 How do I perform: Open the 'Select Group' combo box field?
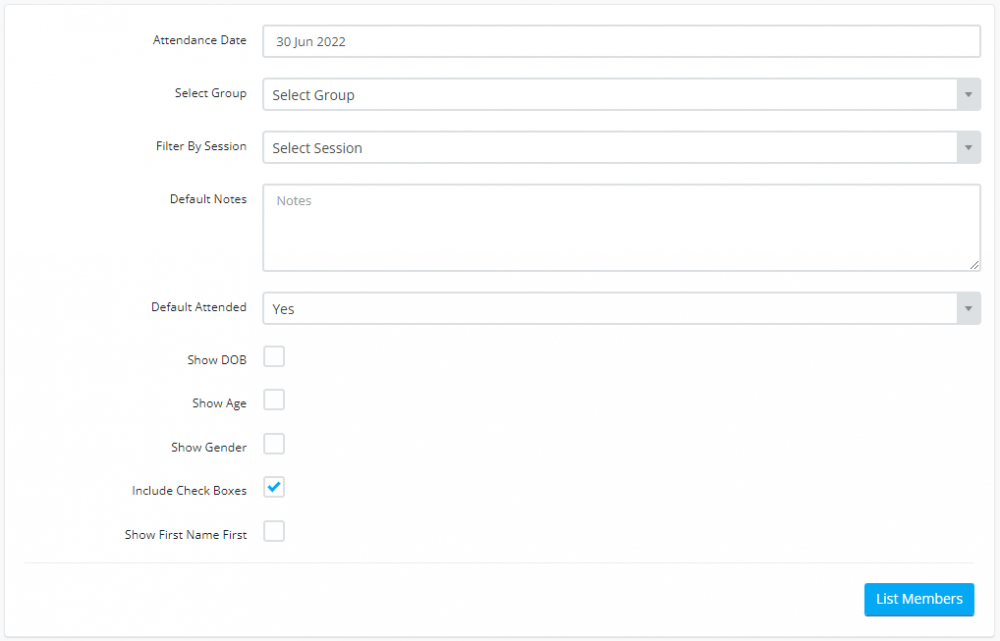click(x=608, y=95)
